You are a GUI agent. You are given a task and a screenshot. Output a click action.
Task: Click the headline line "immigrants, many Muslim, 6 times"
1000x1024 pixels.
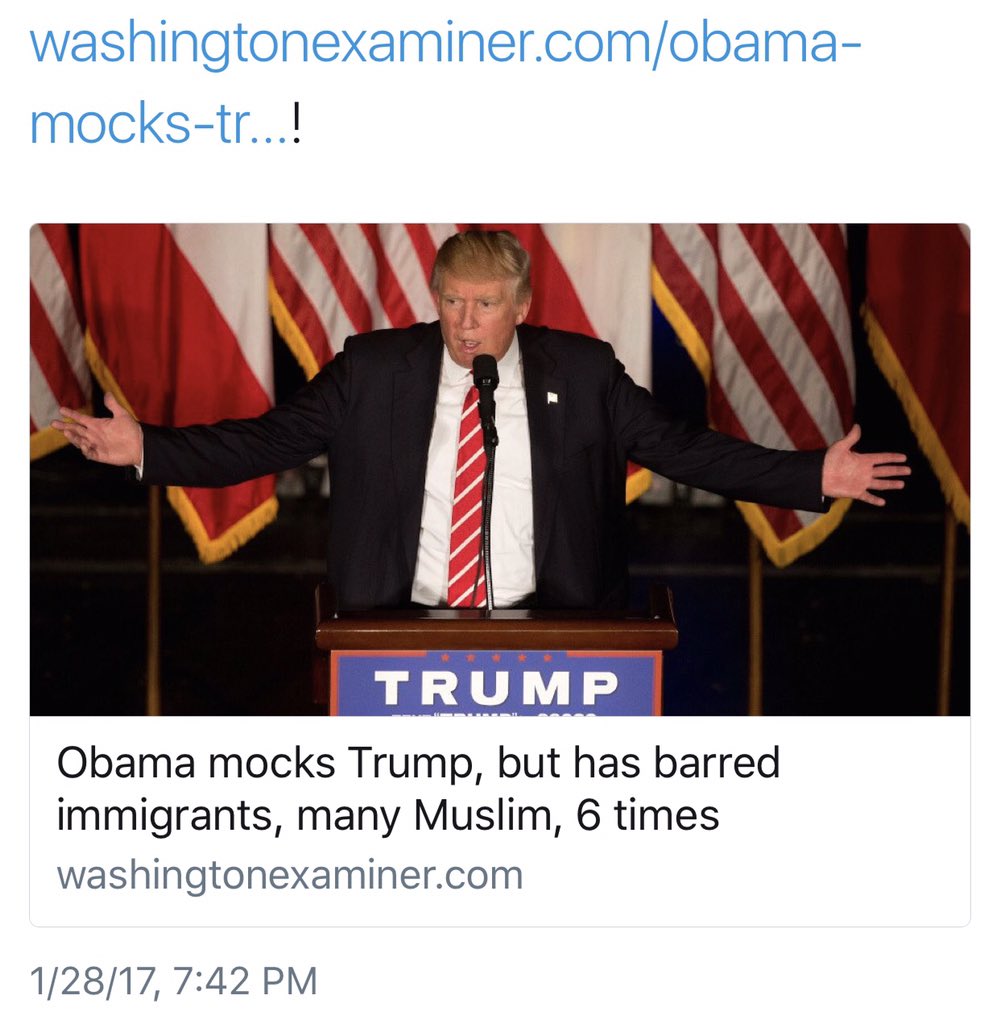[388, 816]
